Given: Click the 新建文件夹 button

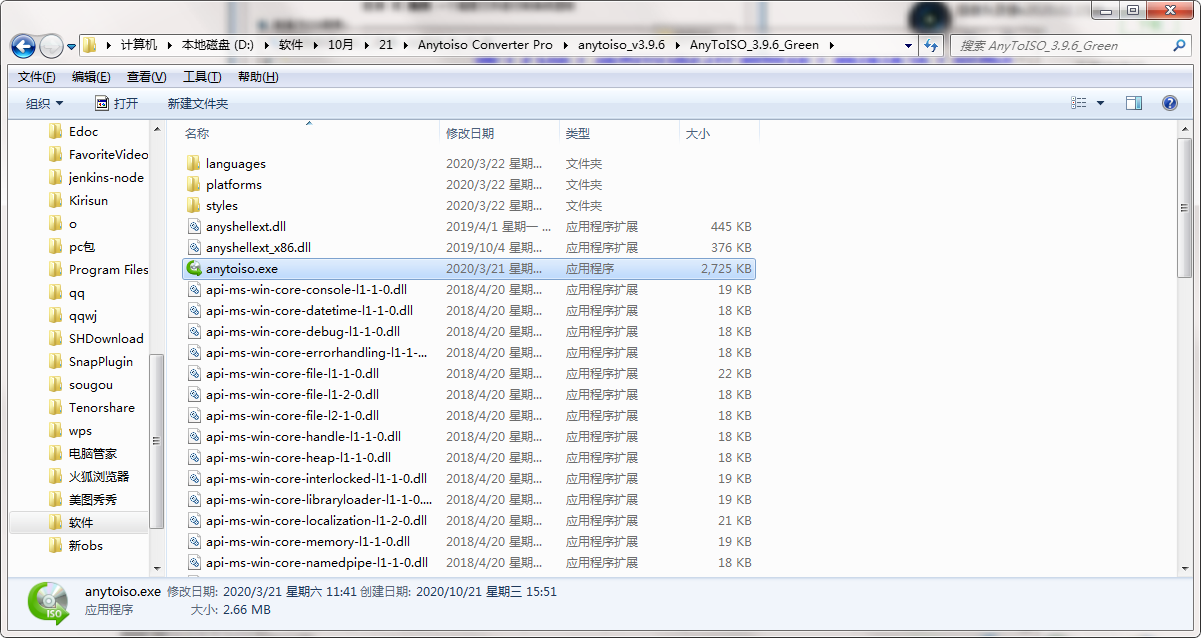Looking at the screenshot, I should click(x=198, y=103).
